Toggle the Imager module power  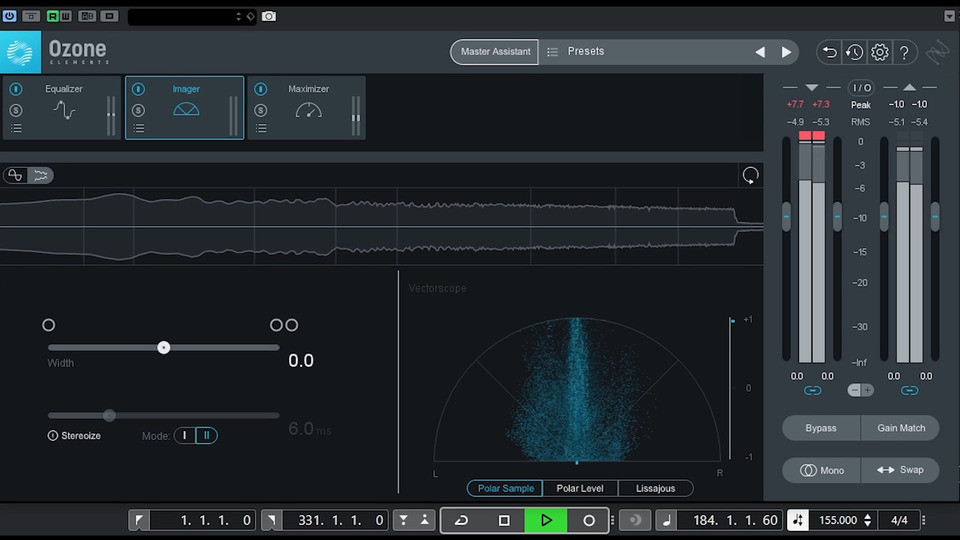click(138, 89)
